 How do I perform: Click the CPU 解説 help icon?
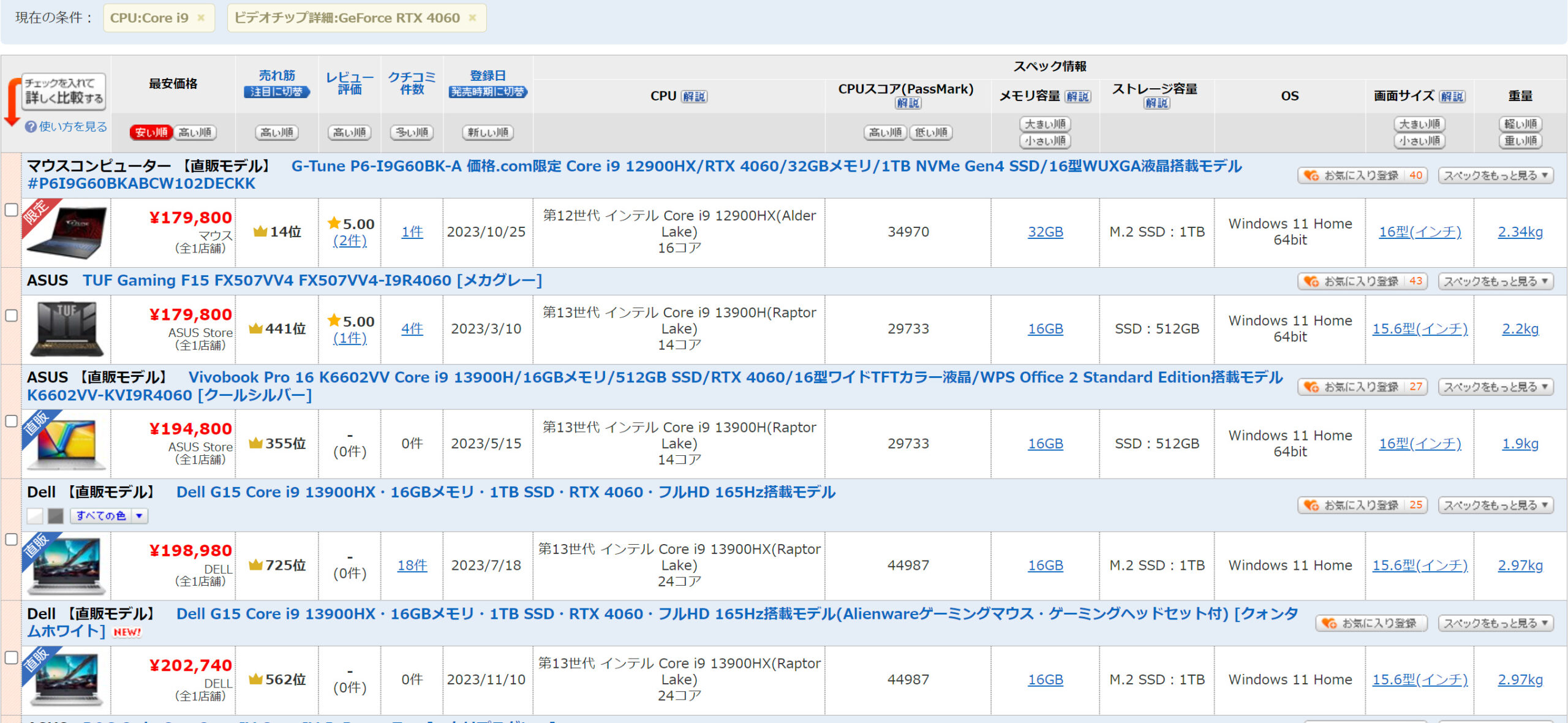pos(694,96)
